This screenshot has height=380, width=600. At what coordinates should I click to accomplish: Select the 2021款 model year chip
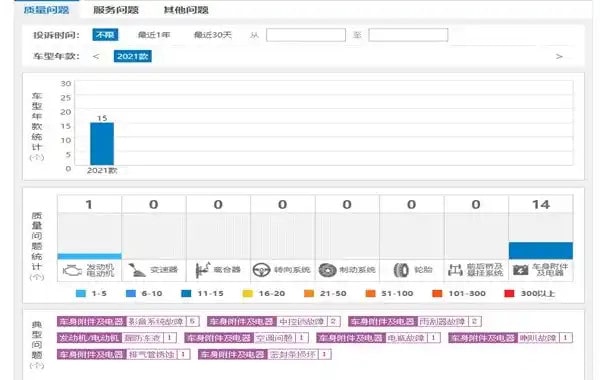[132, 56]
